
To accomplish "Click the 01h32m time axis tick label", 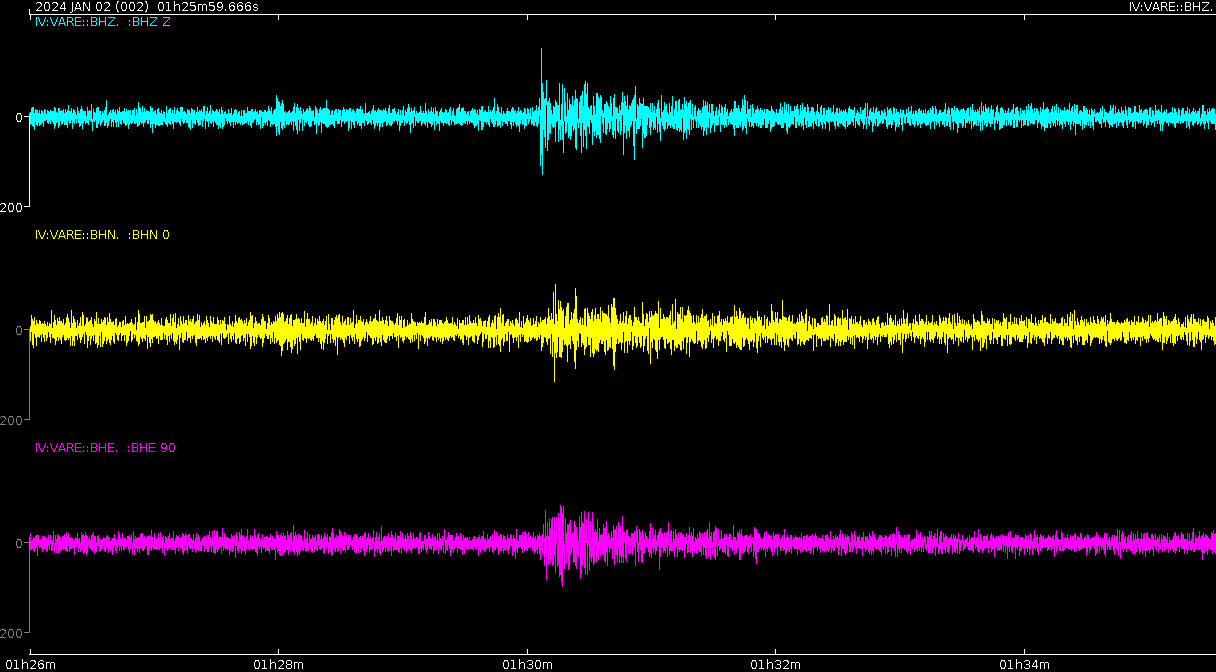I will [775, 664].
